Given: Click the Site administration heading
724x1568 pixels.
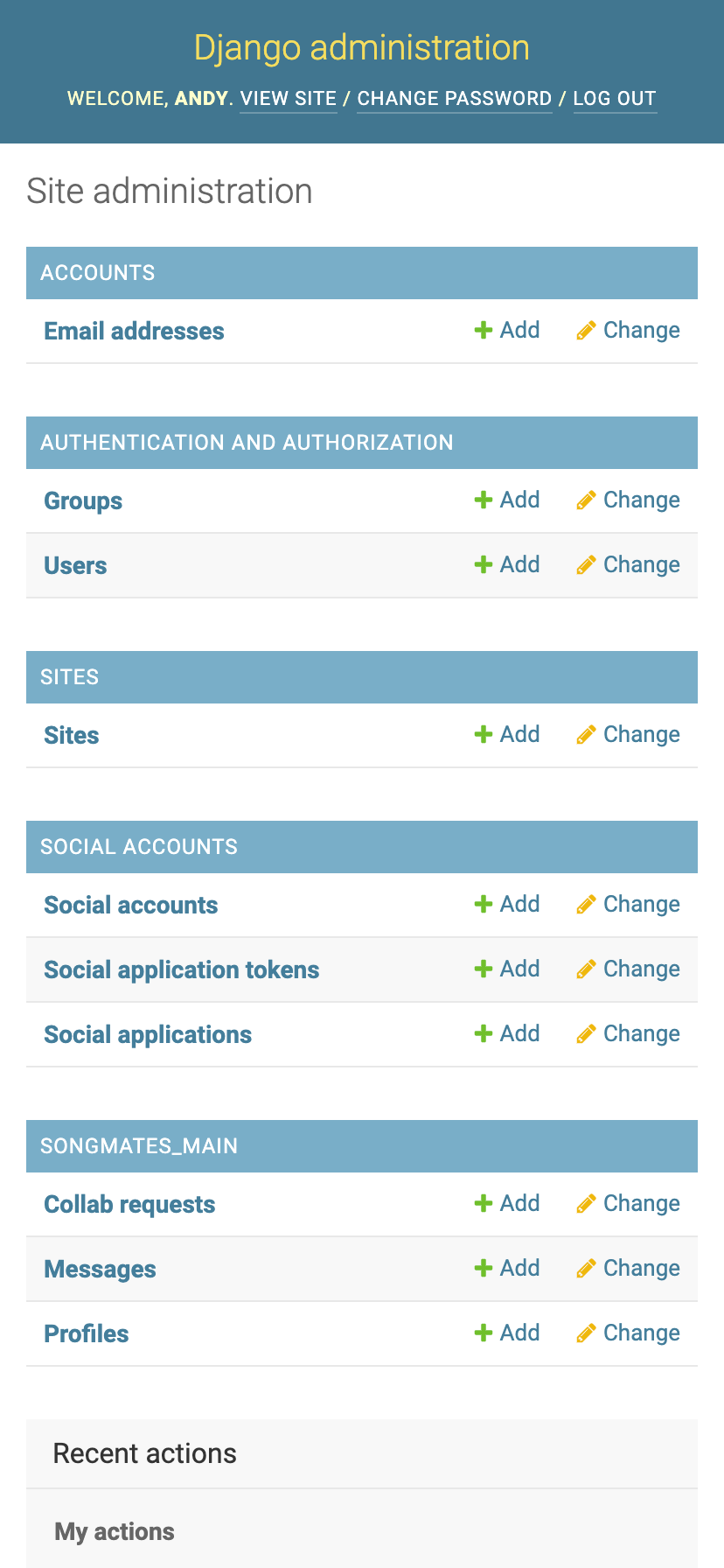Looking at the screenshot, I should 170,191.
